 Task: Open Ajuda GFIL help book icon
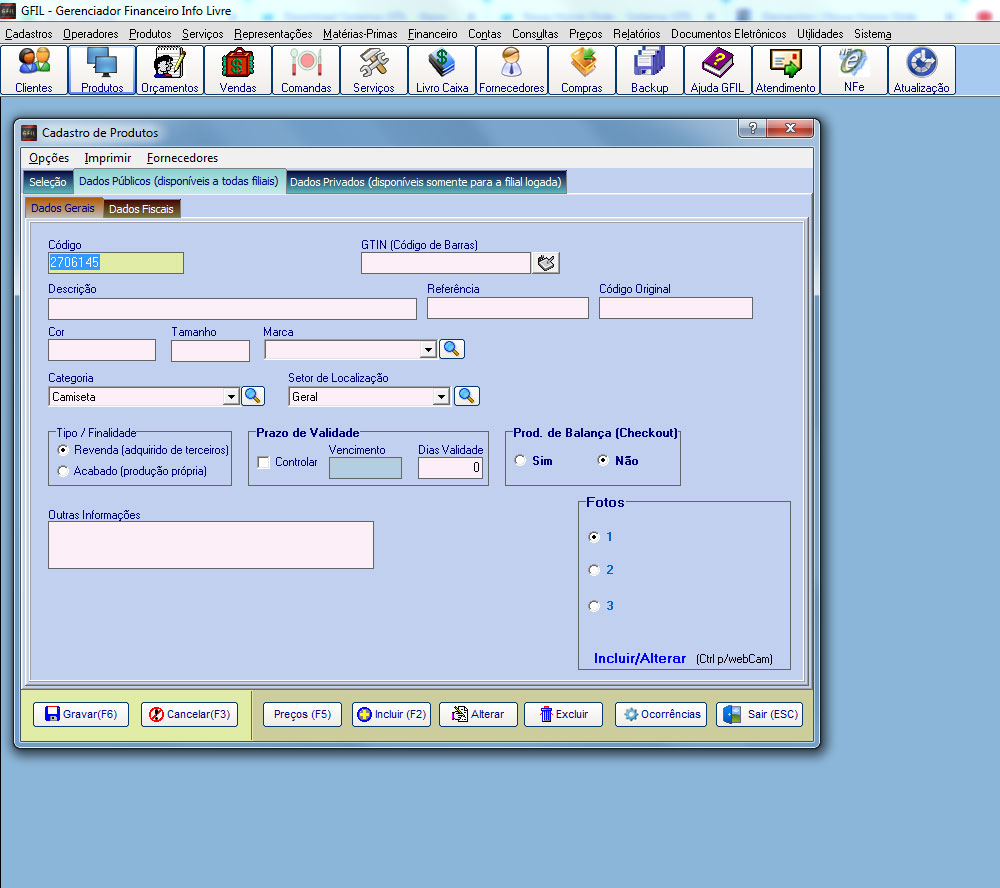coord(717,70)
